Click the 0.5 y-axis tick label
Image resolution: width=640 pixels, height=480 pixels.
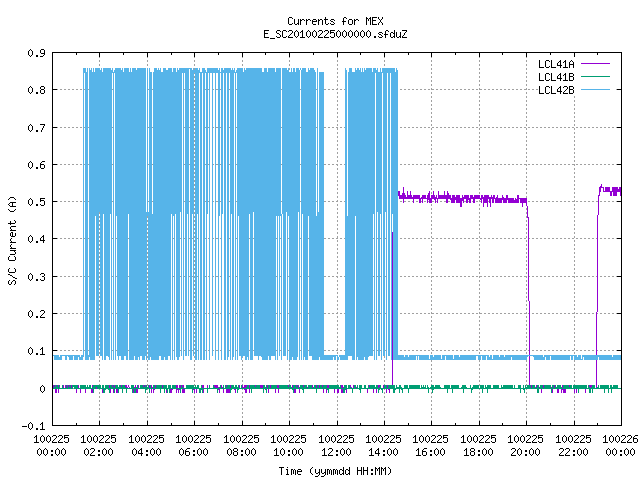point(36,202)
